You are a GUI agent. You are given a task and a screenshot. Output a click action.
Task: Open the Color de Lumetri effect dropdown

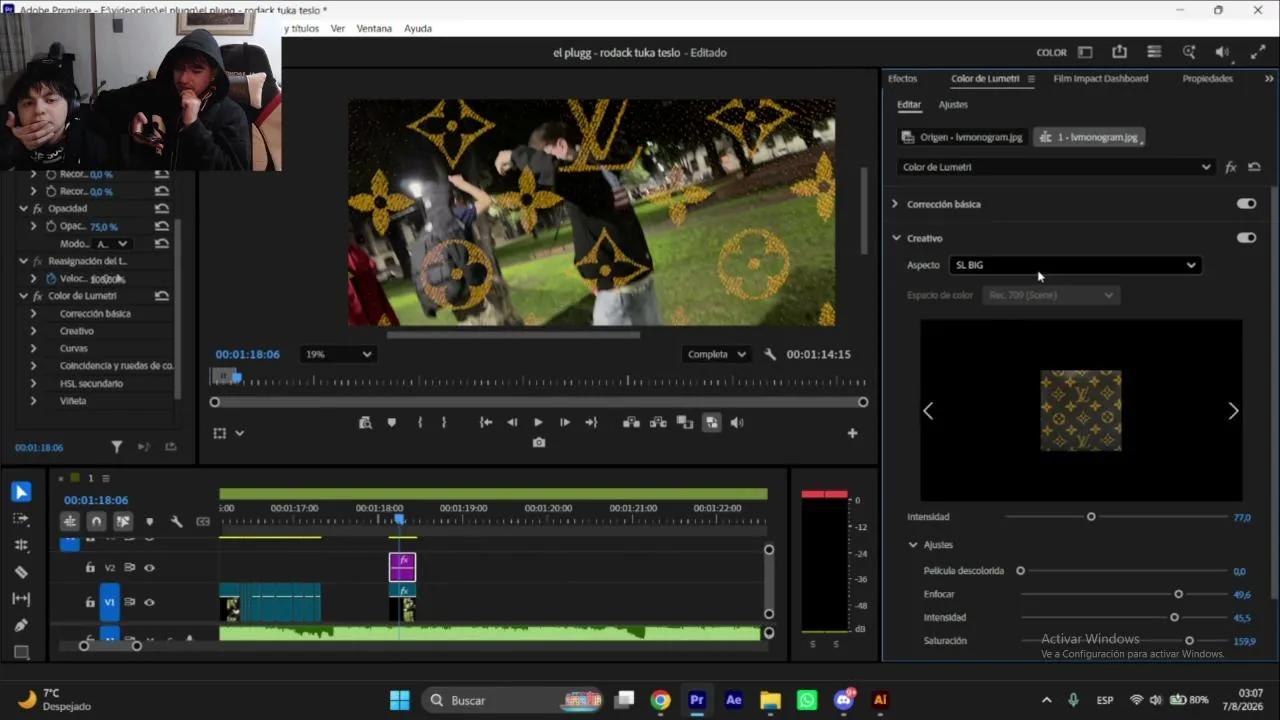1055,167
